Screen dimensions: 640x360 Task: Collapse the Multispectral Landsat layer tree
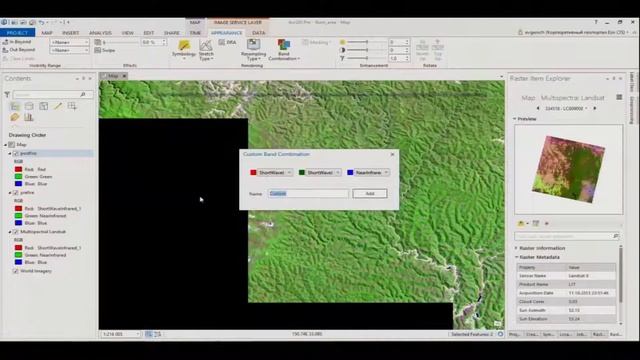tap(10, 232)
